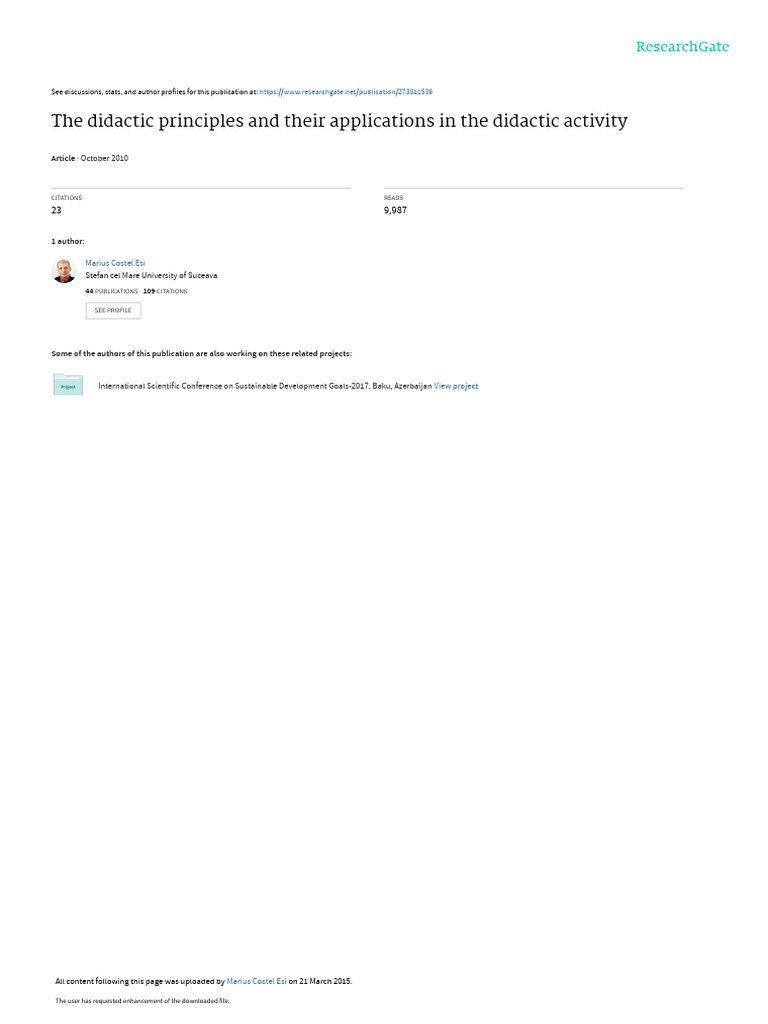Click the citations count 23

coord(56,210)
